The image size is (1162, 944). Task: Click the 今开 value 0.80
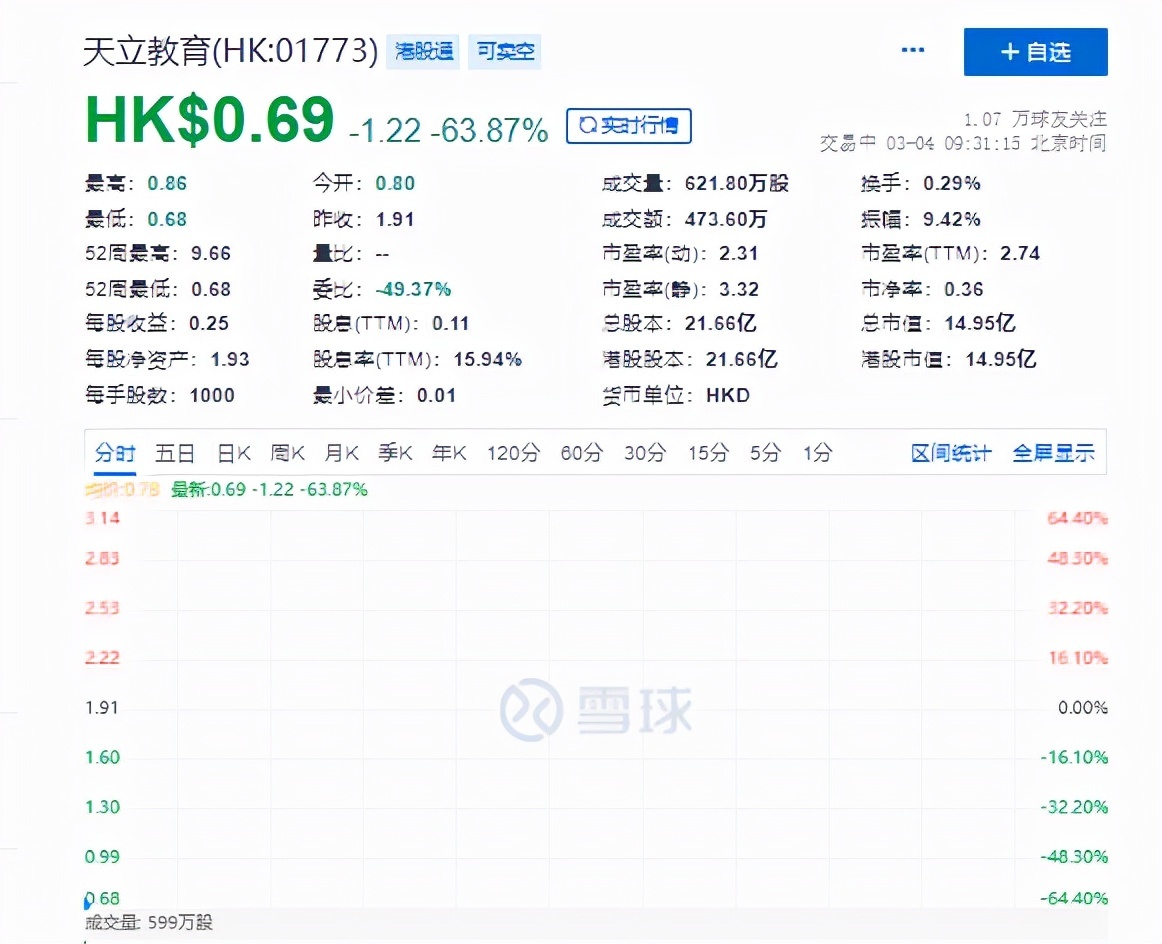[395, 183]
